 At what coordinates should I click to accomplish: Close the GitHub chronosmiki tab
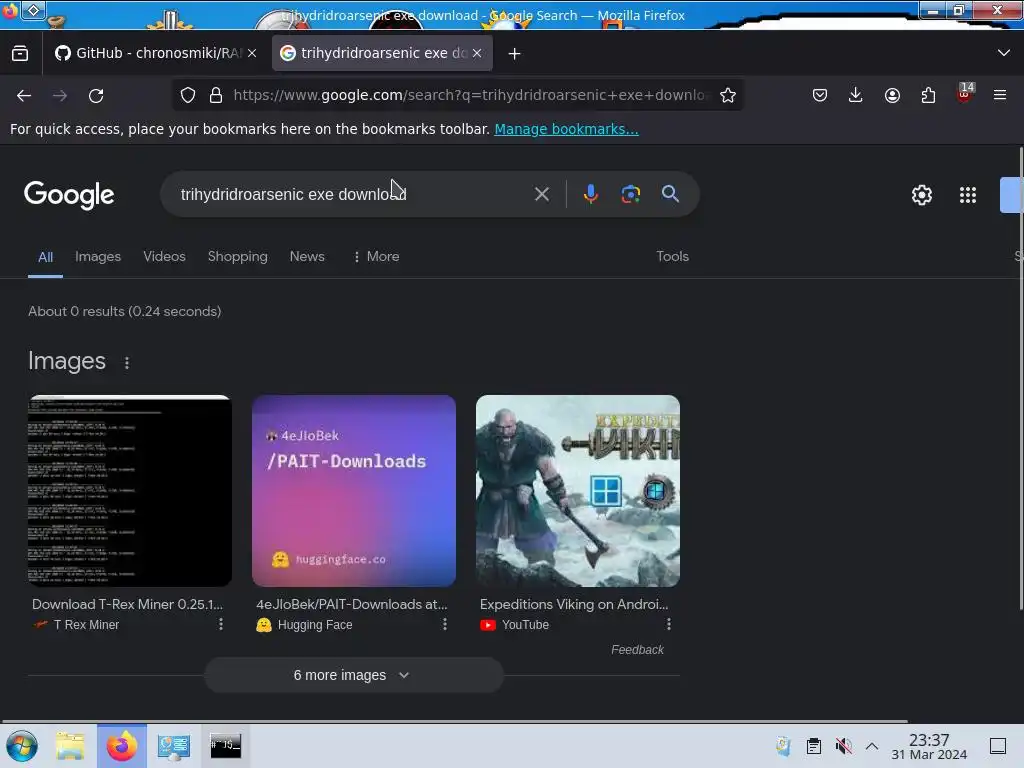click(x=252, y=54)
